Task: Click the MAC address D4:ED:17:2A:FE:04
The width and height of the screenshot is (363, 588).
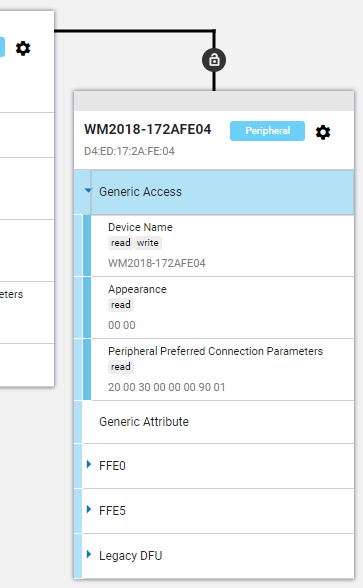Action: 129,151
